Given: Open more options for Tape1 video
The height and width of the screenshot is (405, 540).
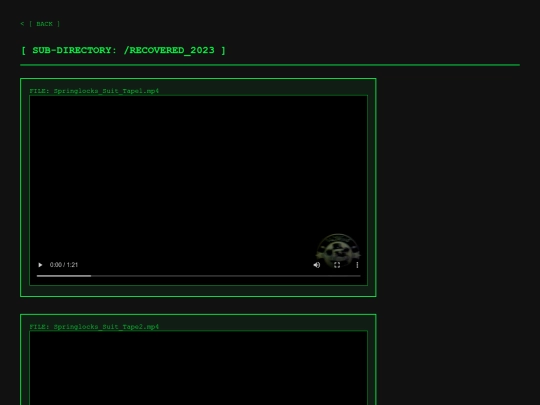Looking at the screenshot, I should pos(357,265).
